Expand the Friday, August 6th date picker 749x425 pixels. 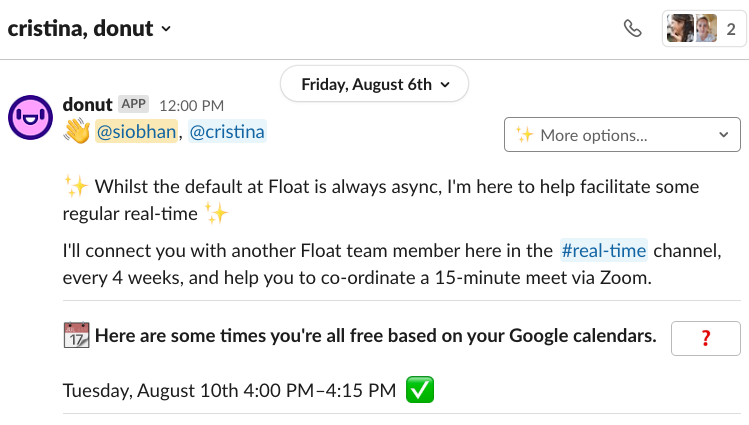373,83
